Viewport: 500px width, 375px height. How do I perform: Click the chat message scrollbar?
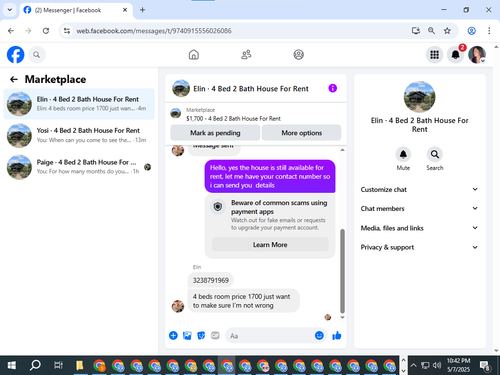point(342,270)
